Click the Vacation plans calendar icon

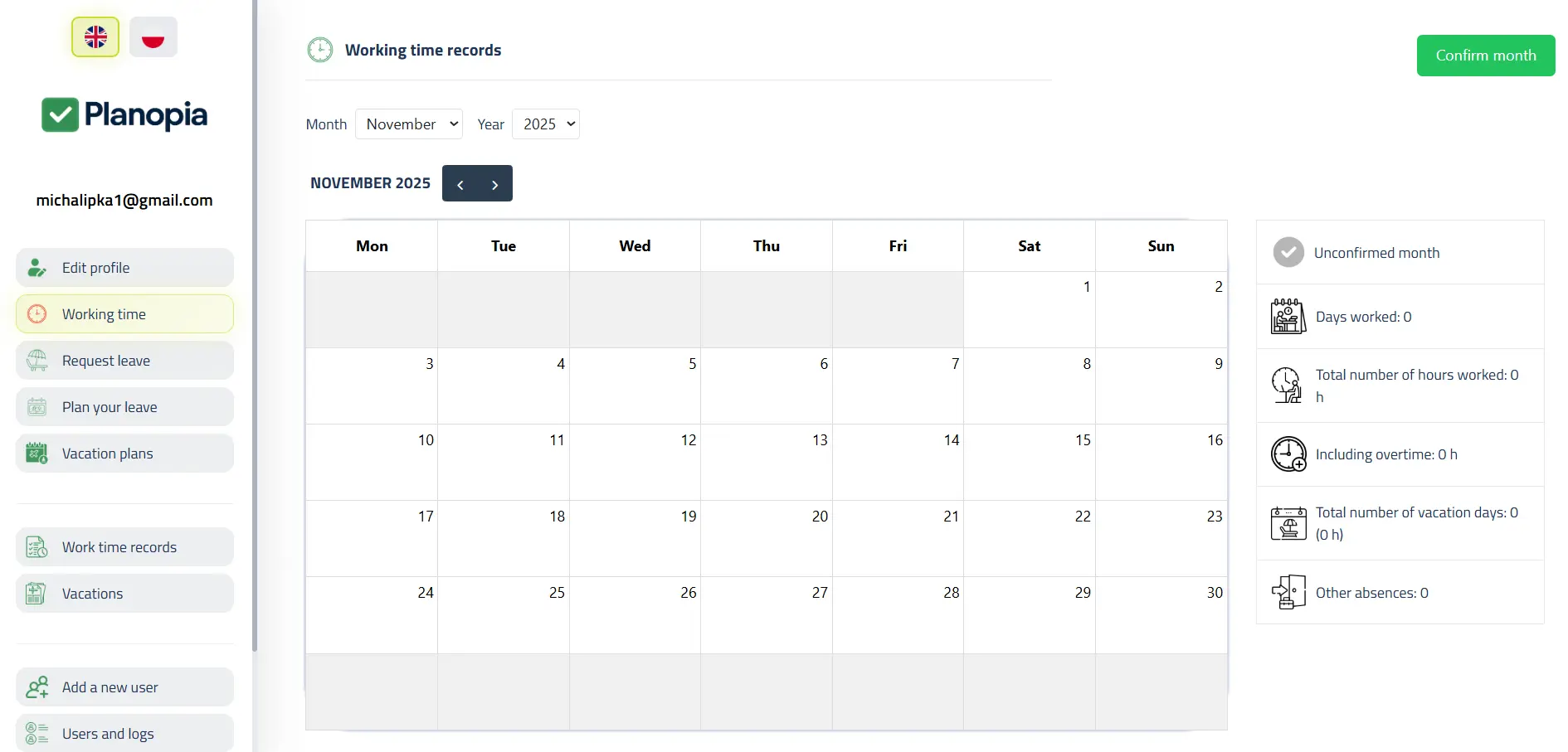[37, 454]
